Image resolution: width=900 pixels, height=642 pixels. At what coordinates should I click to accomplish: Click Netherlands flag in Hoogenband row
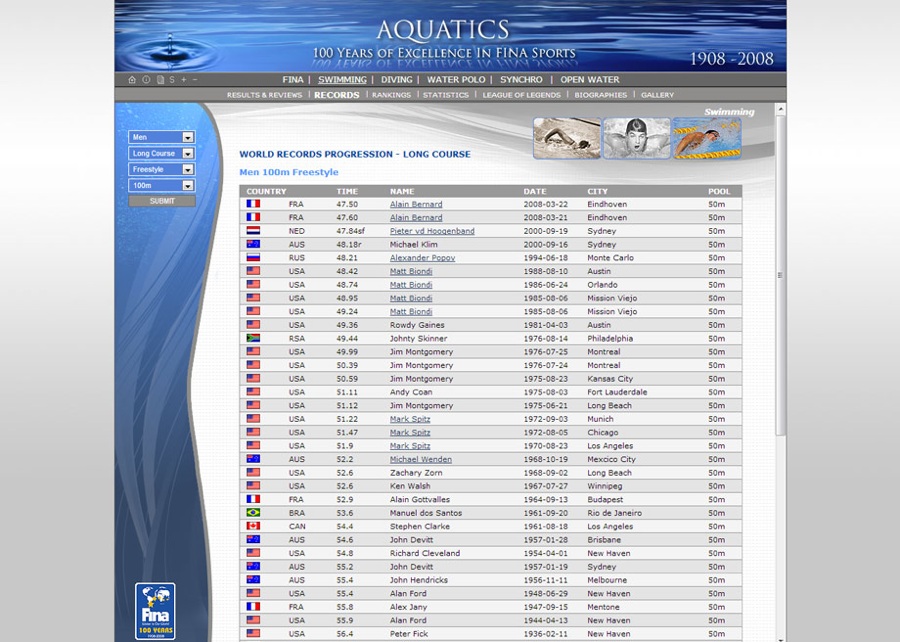point(253,231)
